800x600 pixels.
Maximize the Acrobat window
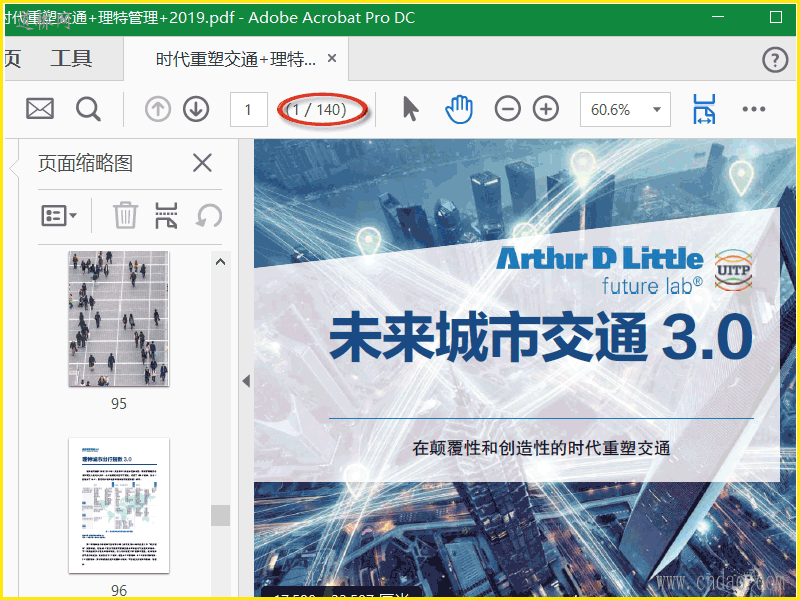pos(776,17)
